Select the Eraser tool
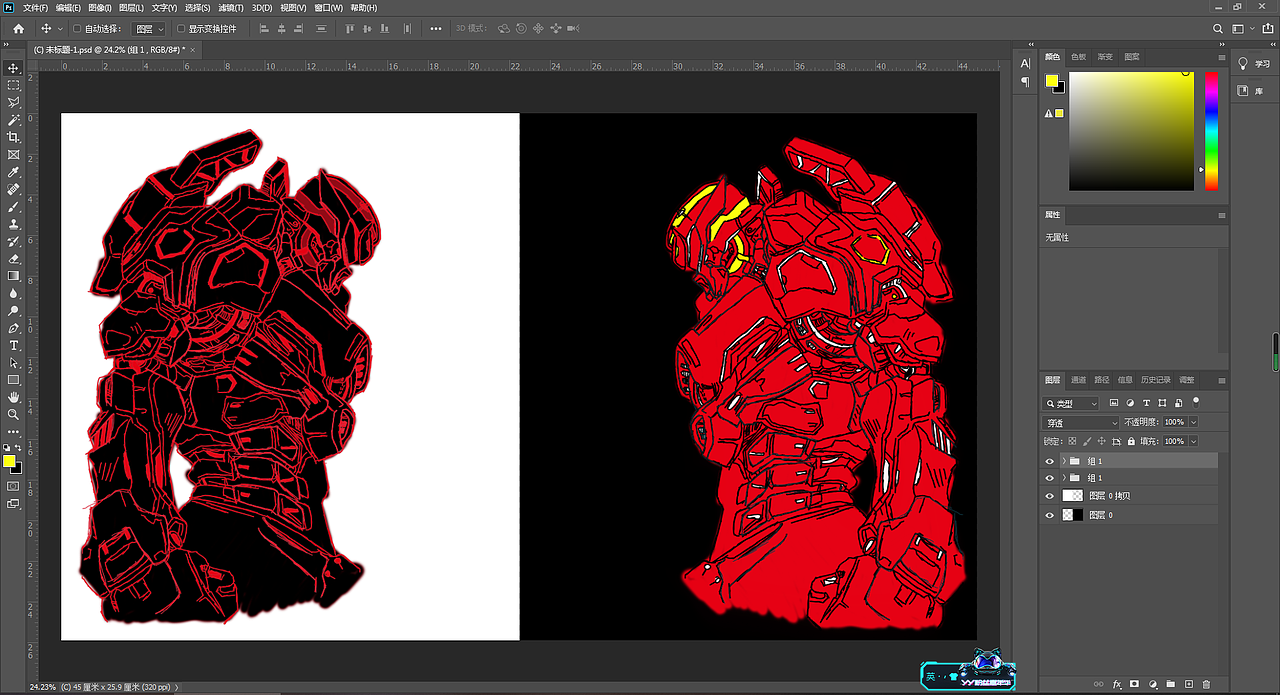 [14, 259]
